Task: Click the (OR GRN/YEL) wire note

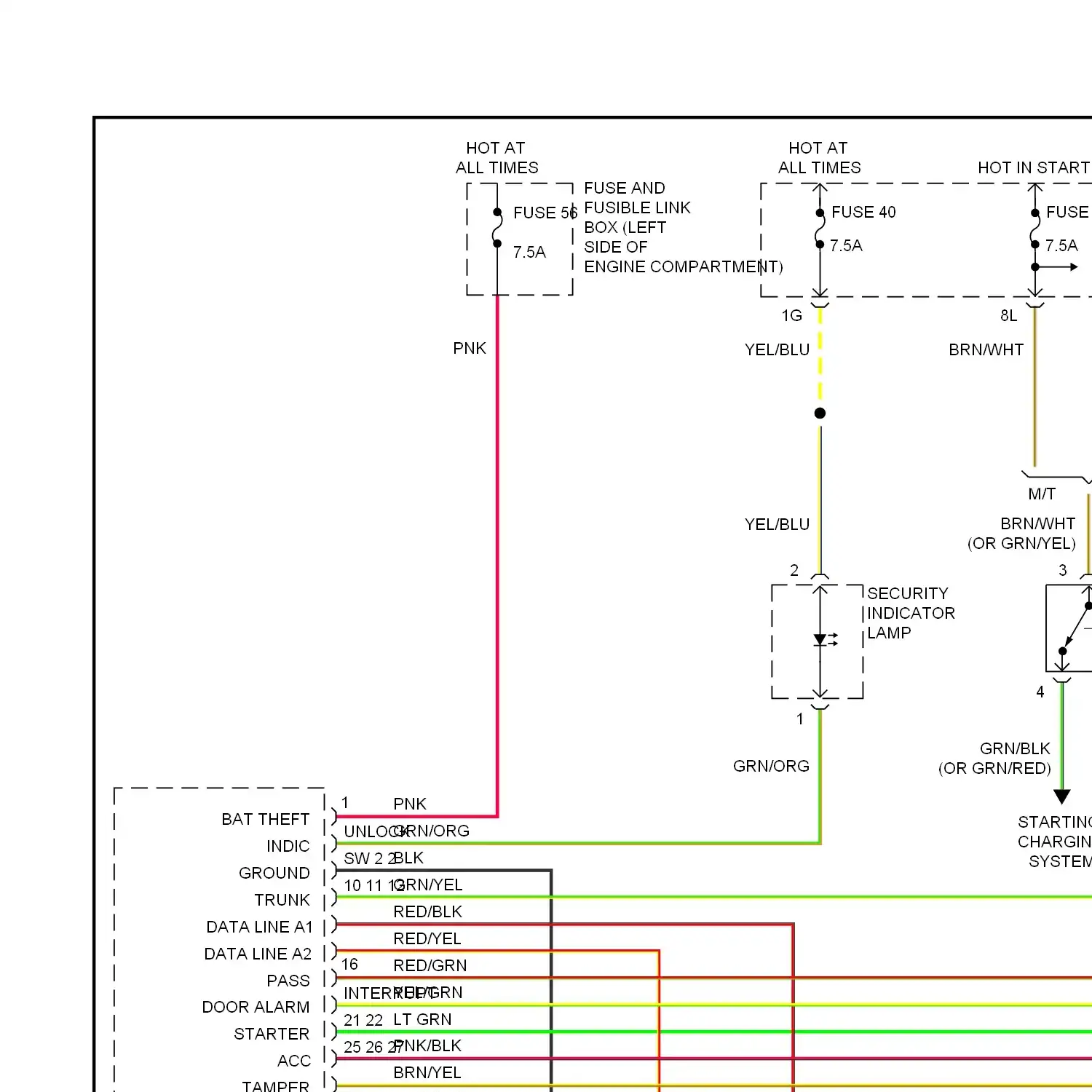Action: point(1021,543)
